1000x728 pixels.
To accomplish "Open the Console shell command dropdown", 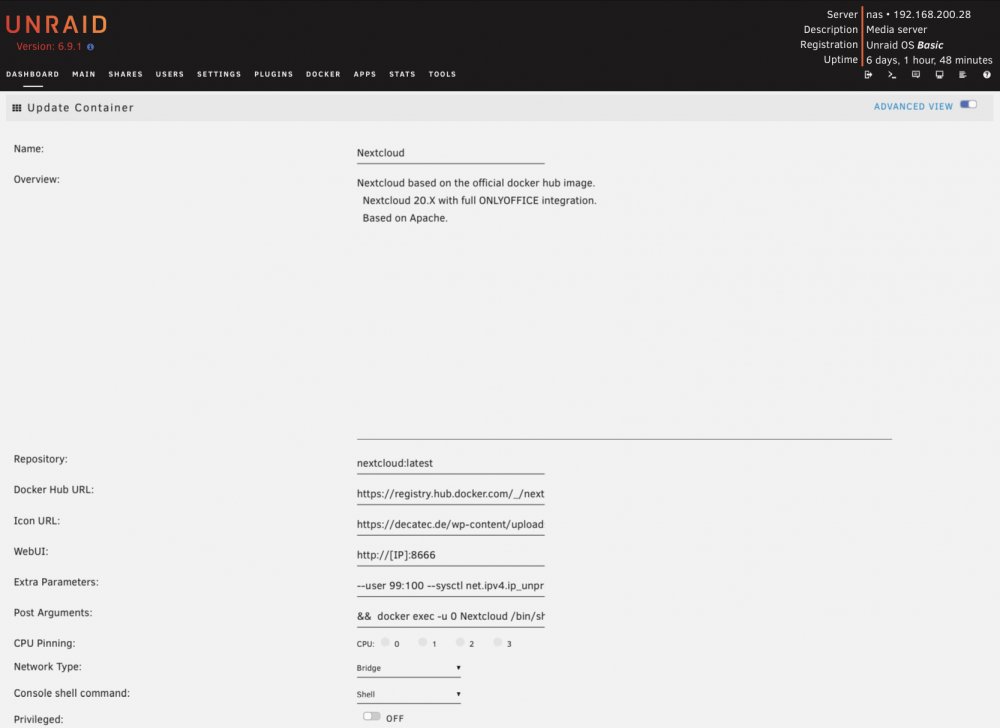I will click(408, 694).
